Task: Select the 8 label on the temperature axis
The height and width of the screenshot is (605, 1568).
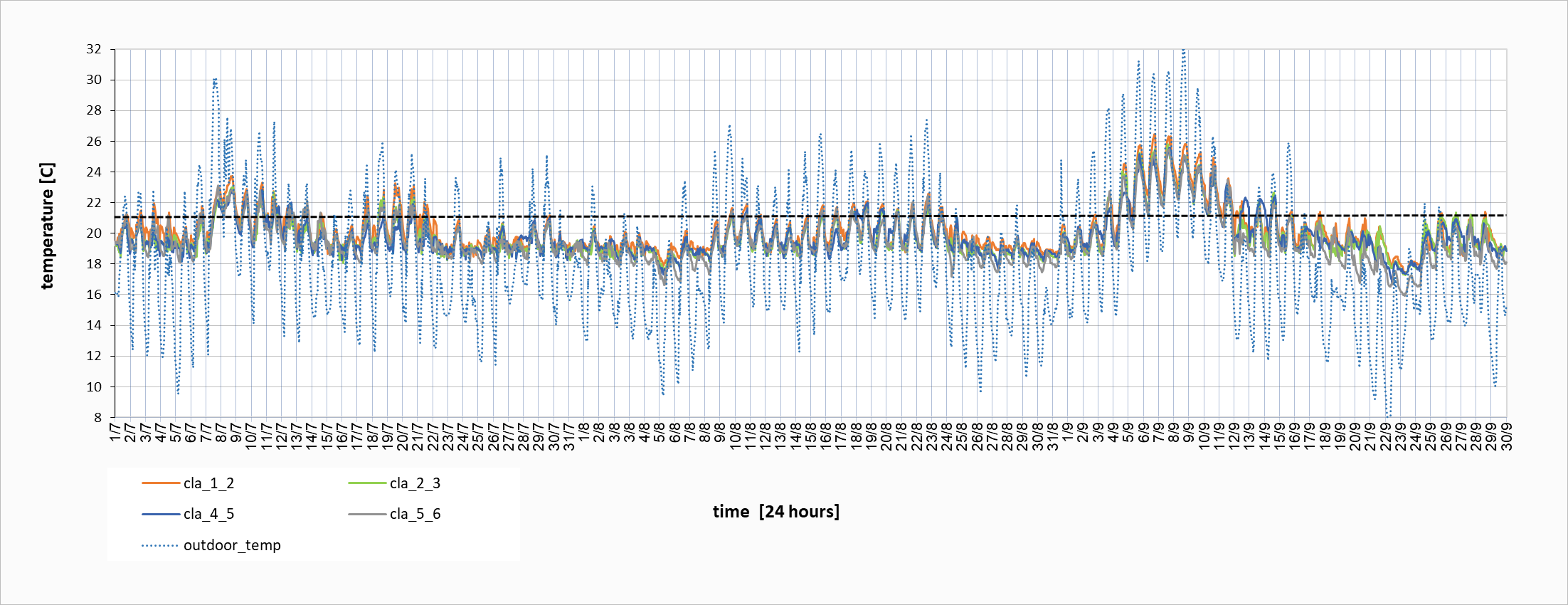Action: coord(97,418)
